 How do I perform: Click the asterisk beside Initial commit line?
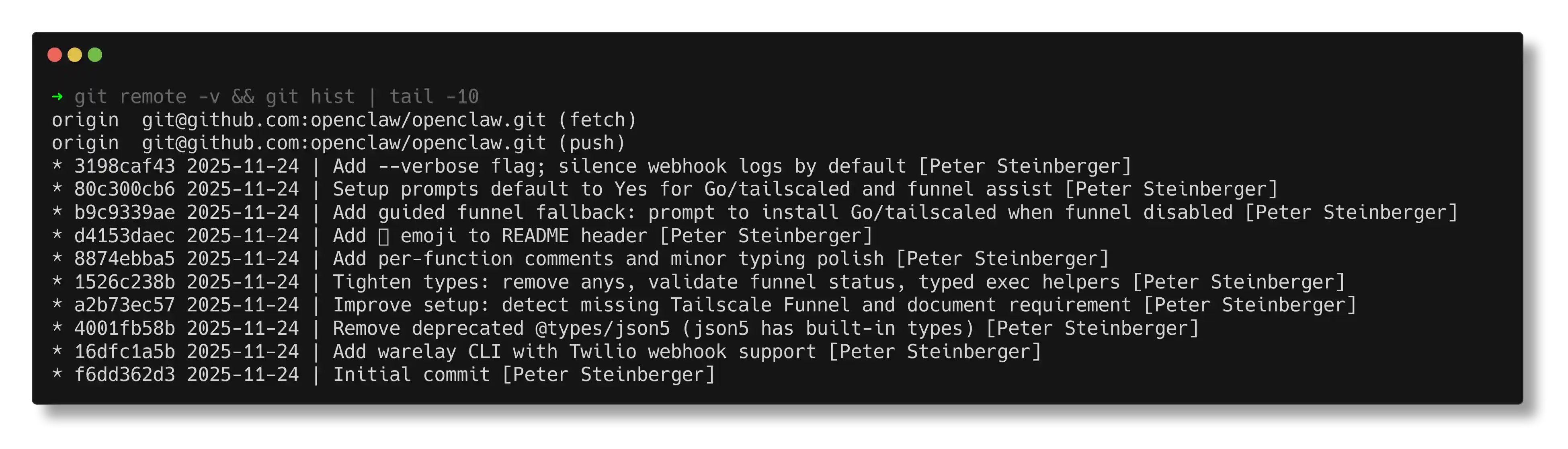coord(57,373)
